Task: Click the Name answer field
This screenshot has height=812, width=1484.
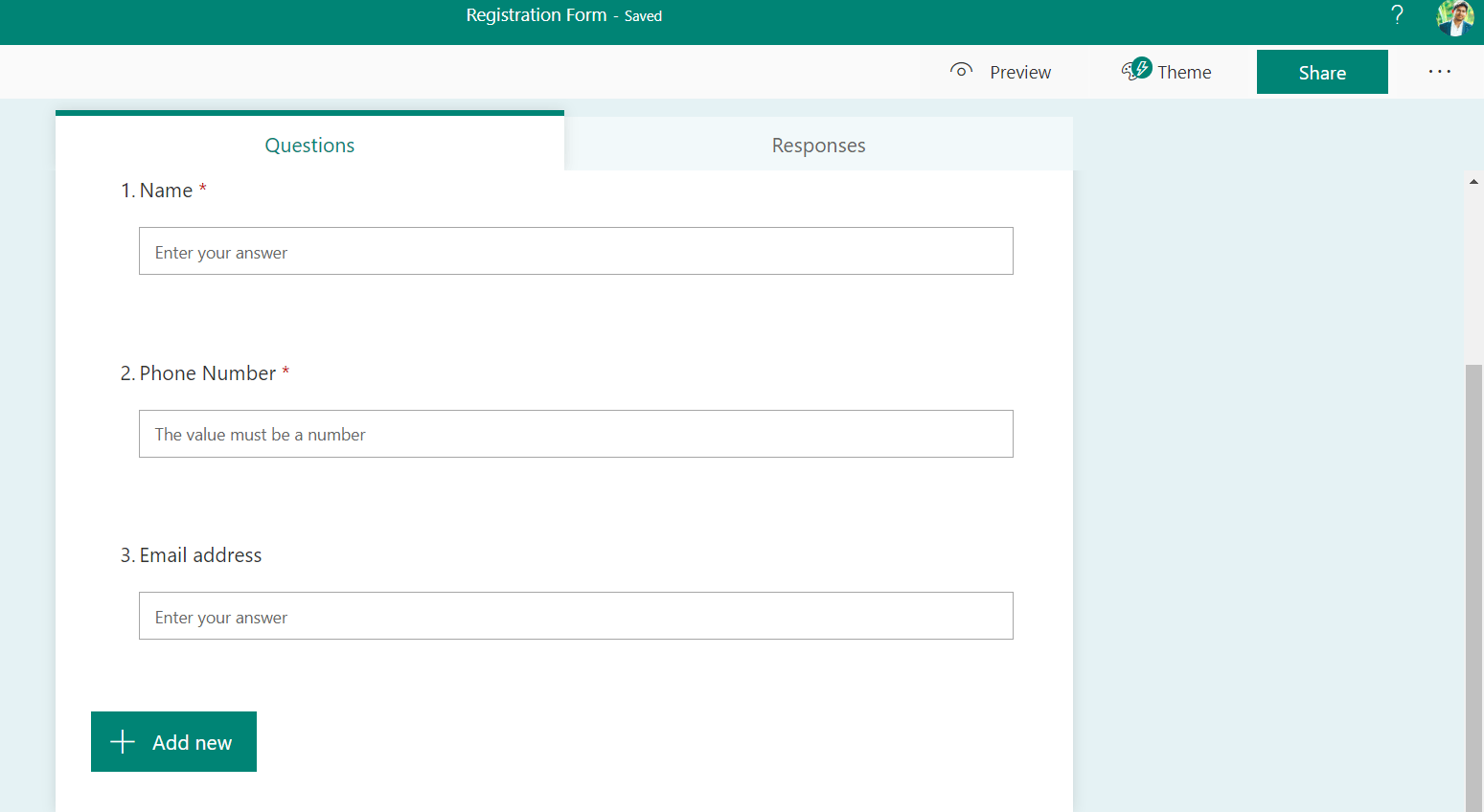Action: (576, 251)
